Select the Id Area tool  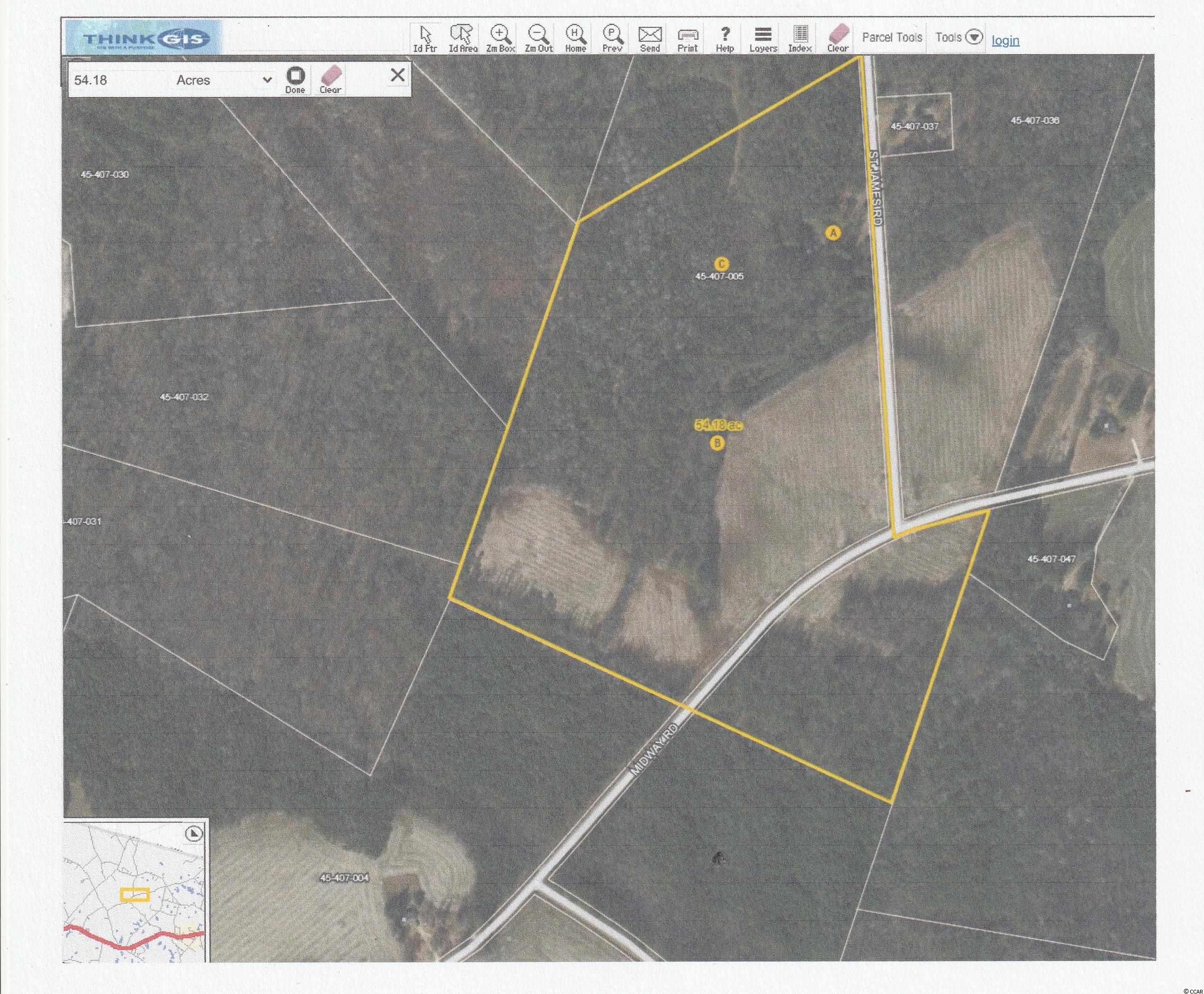462,38
